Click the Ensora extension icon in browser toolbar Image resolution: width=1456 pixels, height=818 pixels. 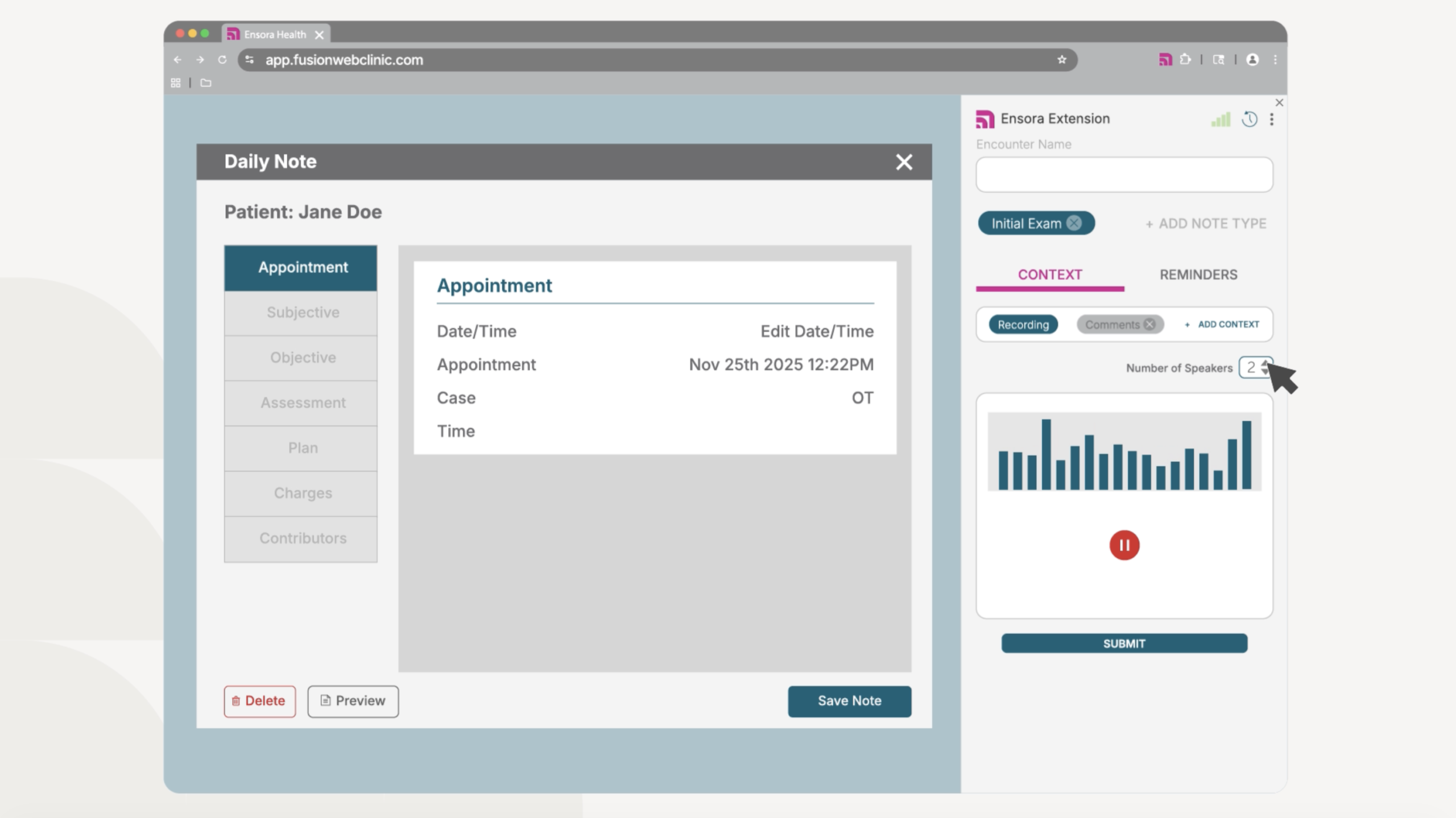click(1165, 59)
